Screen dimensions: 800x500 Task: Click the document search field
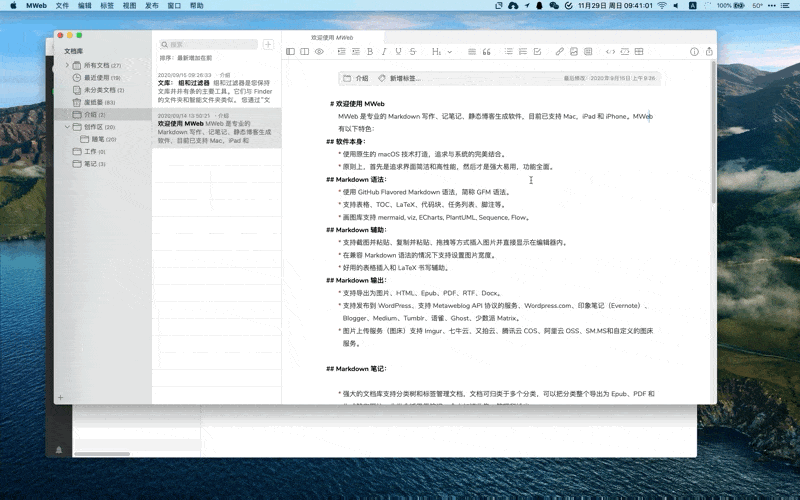pos(208,44)
